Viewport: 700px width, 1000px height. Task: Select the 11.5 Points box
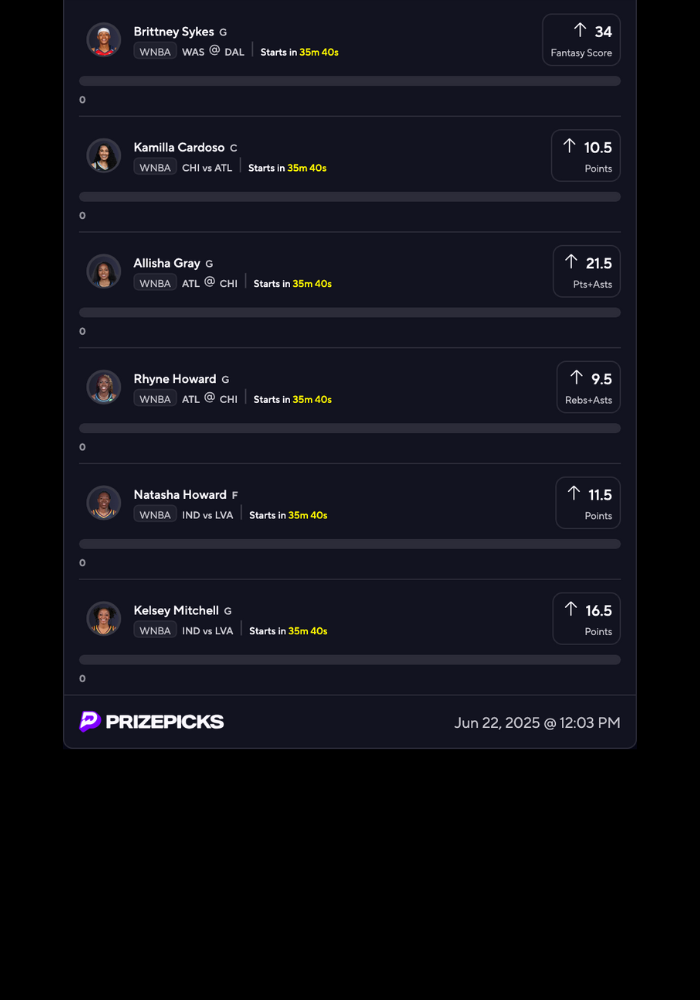point(588,502)
